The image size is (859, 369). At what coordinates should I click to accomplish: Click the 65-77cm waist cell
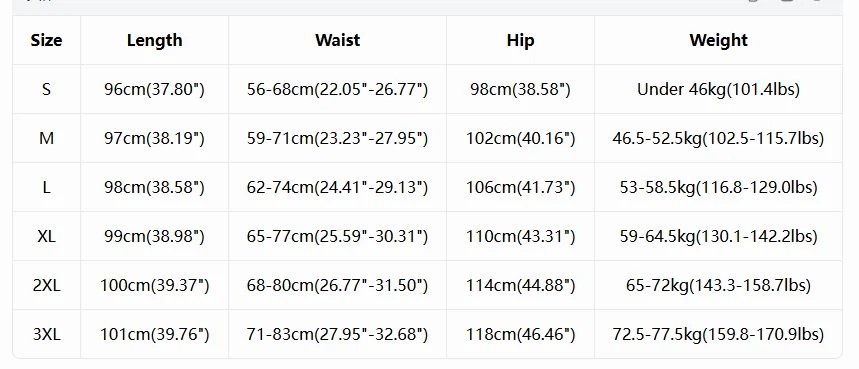pos(337,237)
